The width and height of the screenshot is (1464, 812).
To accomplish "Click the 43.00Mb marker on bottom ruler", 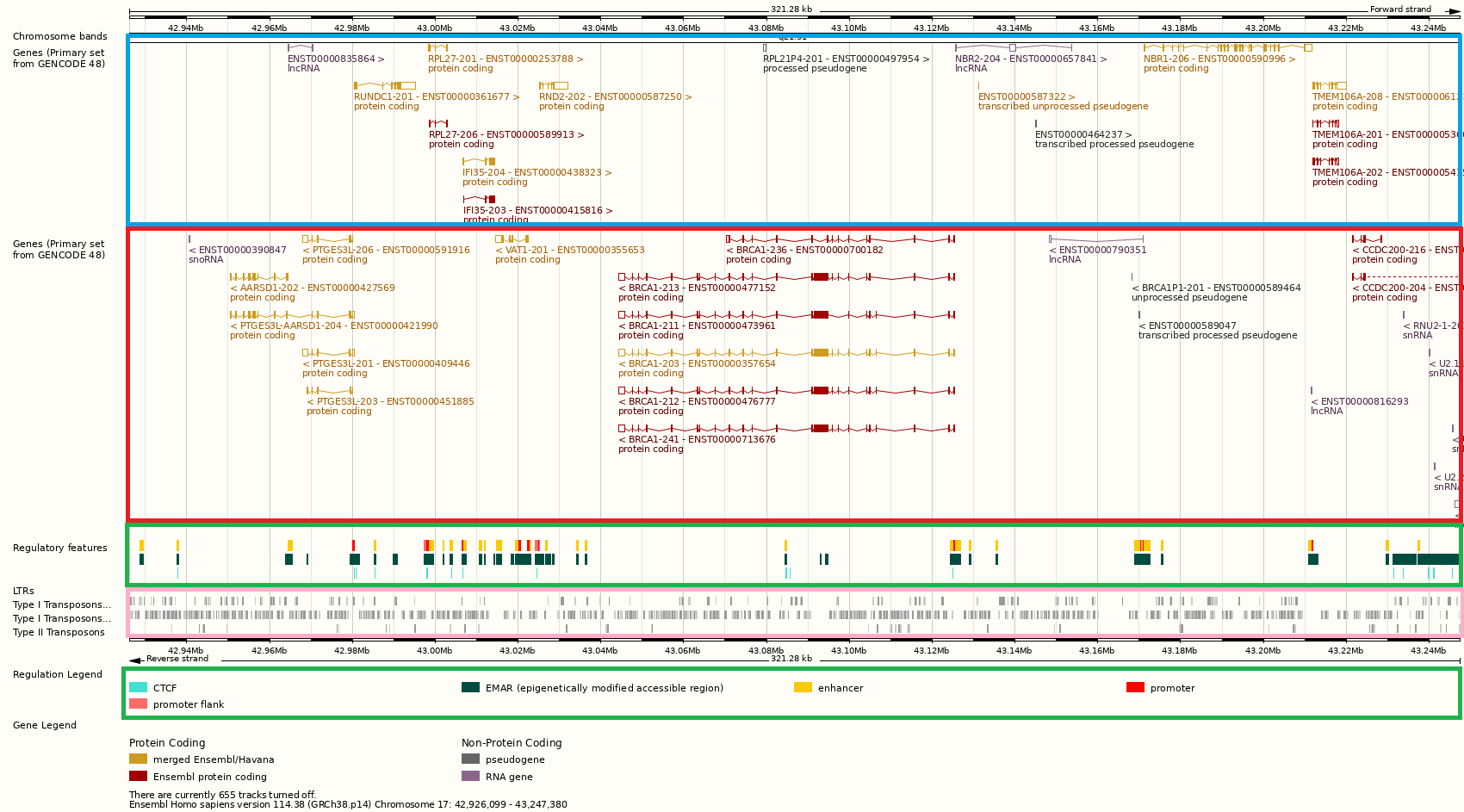I will pos(434,650).
